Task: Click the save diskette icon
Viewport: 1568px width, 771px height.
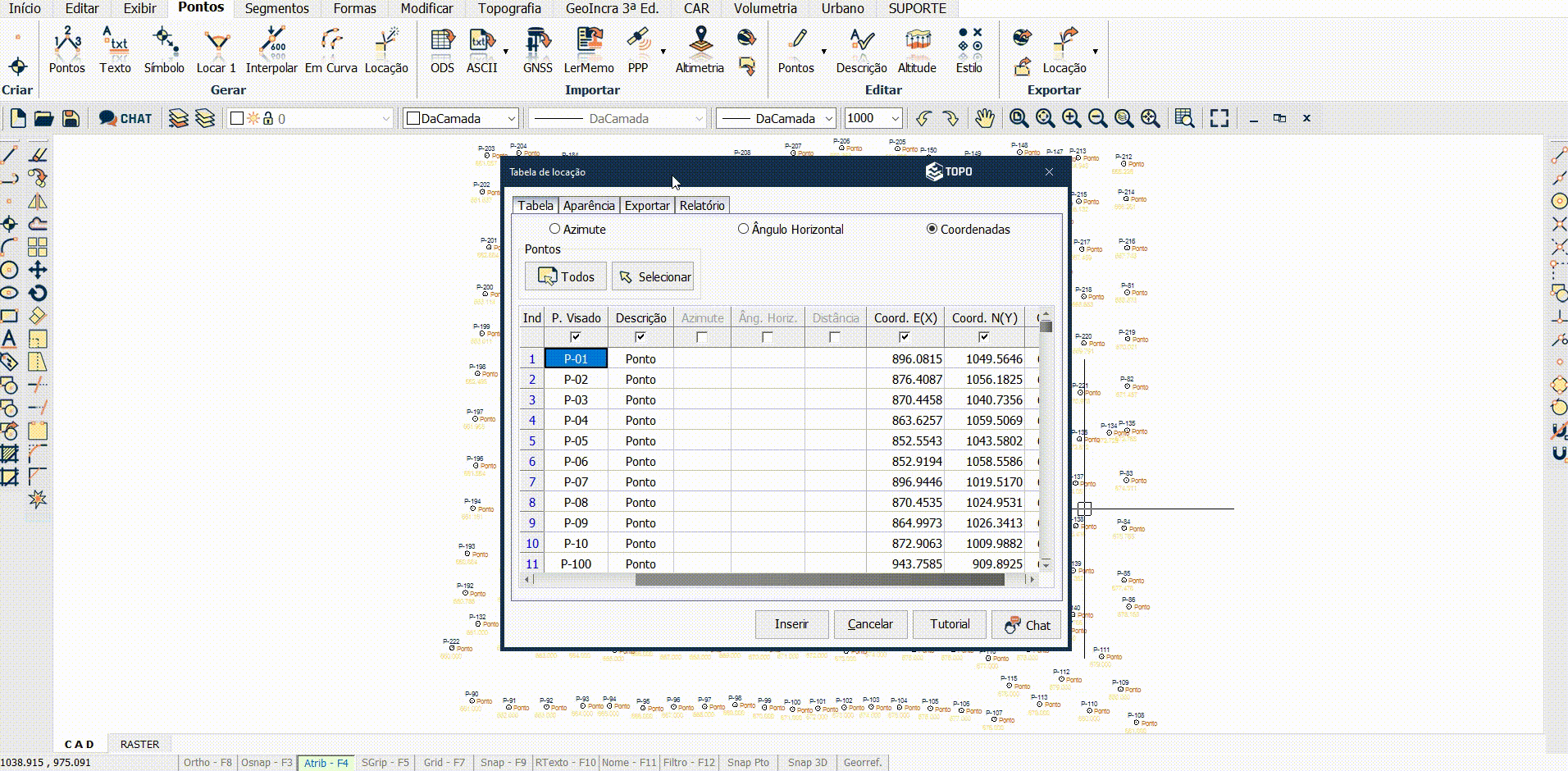Action: tap(71, 119)
